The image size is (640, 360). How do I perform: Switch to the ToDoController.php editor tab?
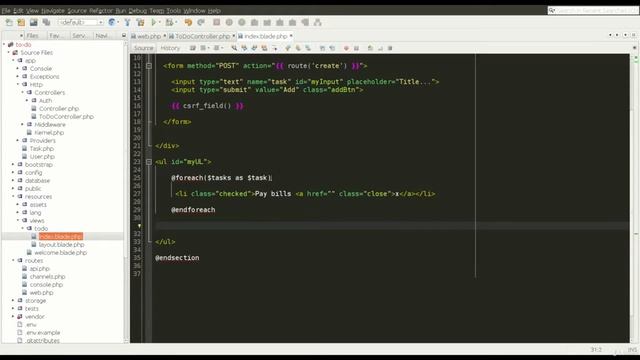pyautogui.click(x=202, y=36)
